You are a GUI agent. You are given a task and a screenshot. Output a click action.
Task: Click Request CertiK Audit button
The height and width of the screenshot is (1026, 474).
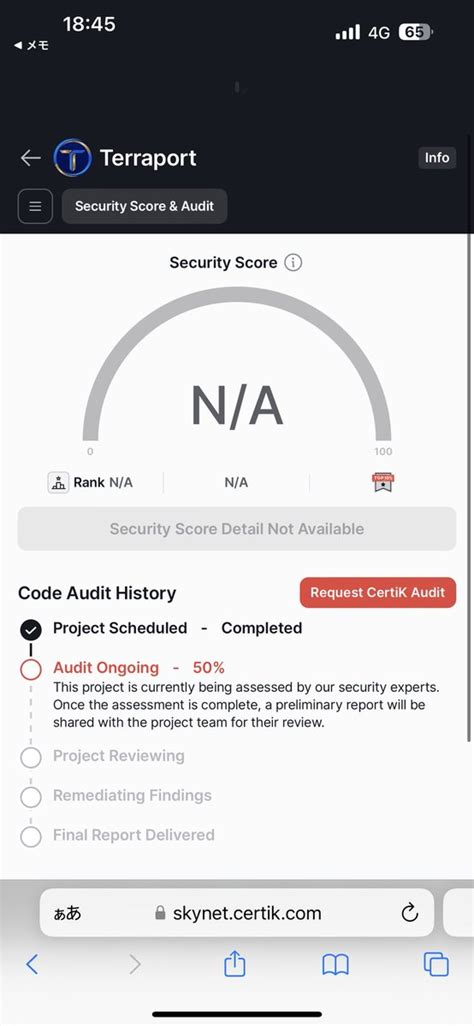tap(378, 593)
